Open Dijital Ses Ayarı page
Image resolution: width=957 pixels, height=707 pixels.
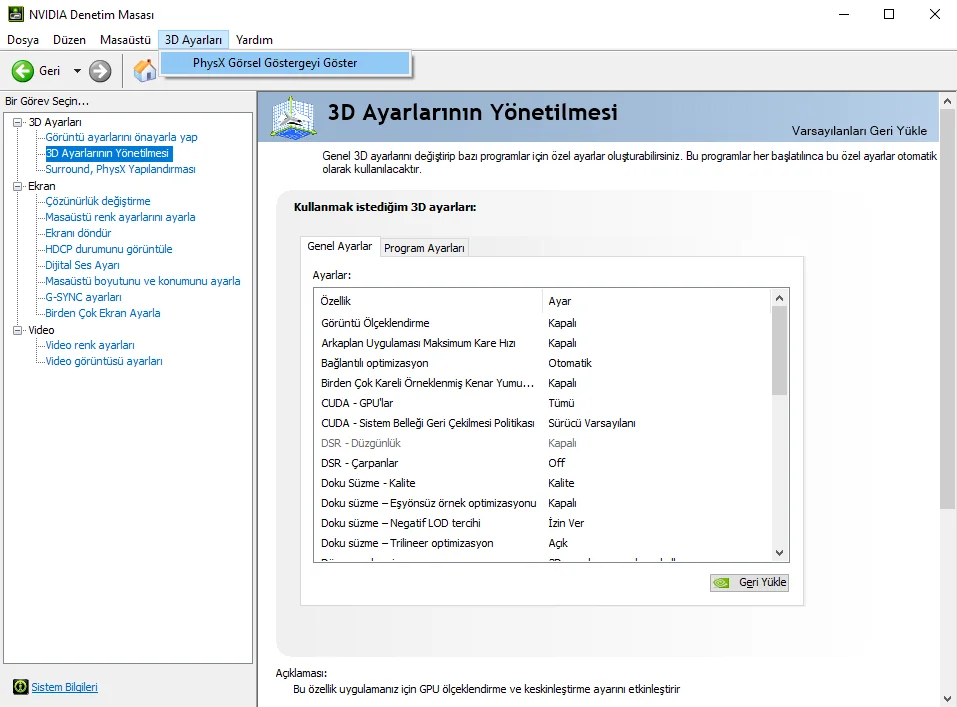coord(82,265)
